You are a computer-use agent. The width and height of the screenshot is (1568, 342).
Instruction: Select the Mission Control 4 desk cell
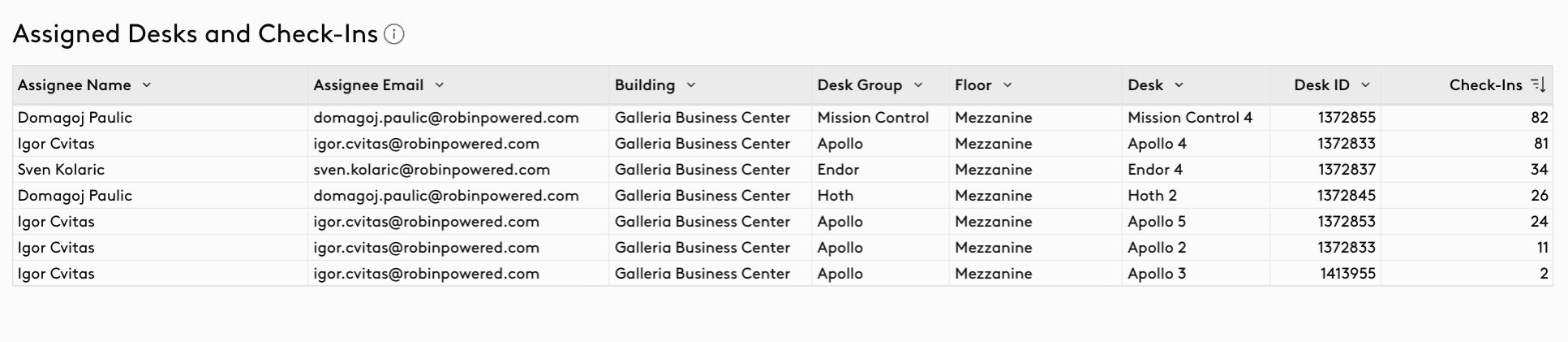click(x=1190, y=118)
